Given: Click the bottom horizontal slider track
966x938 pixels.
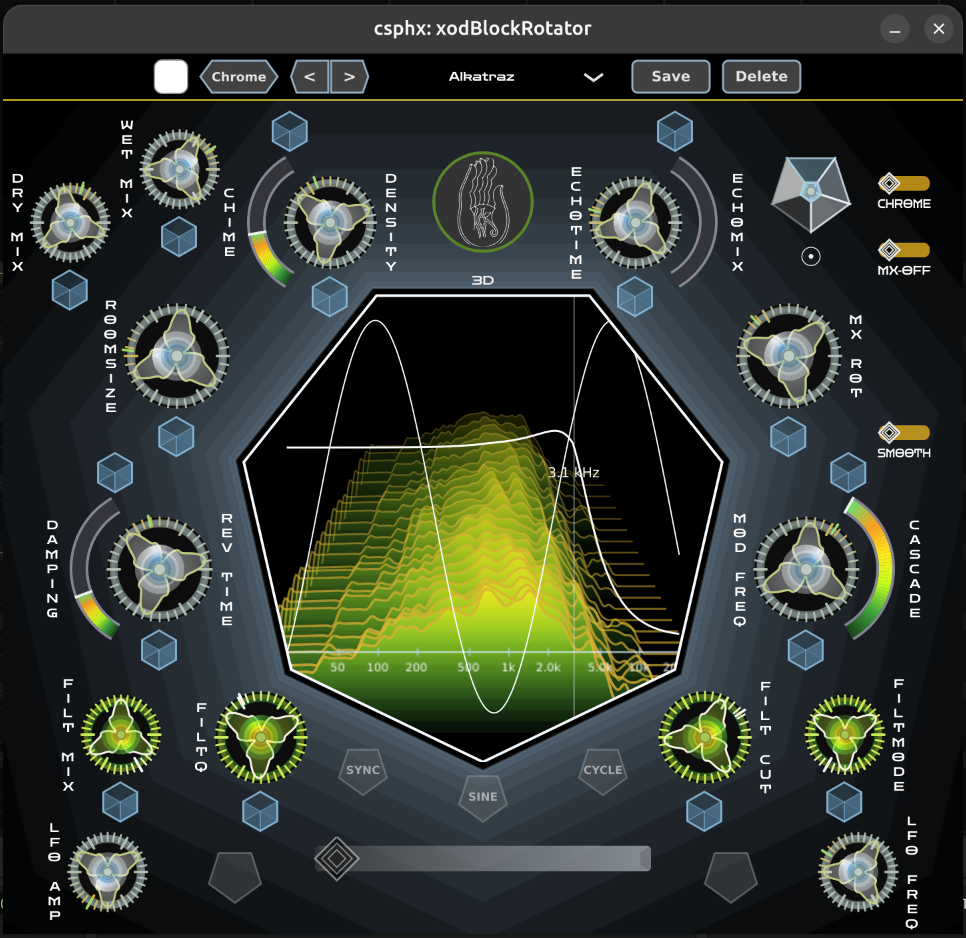Looking at the screenshot, I should (483, 859).
